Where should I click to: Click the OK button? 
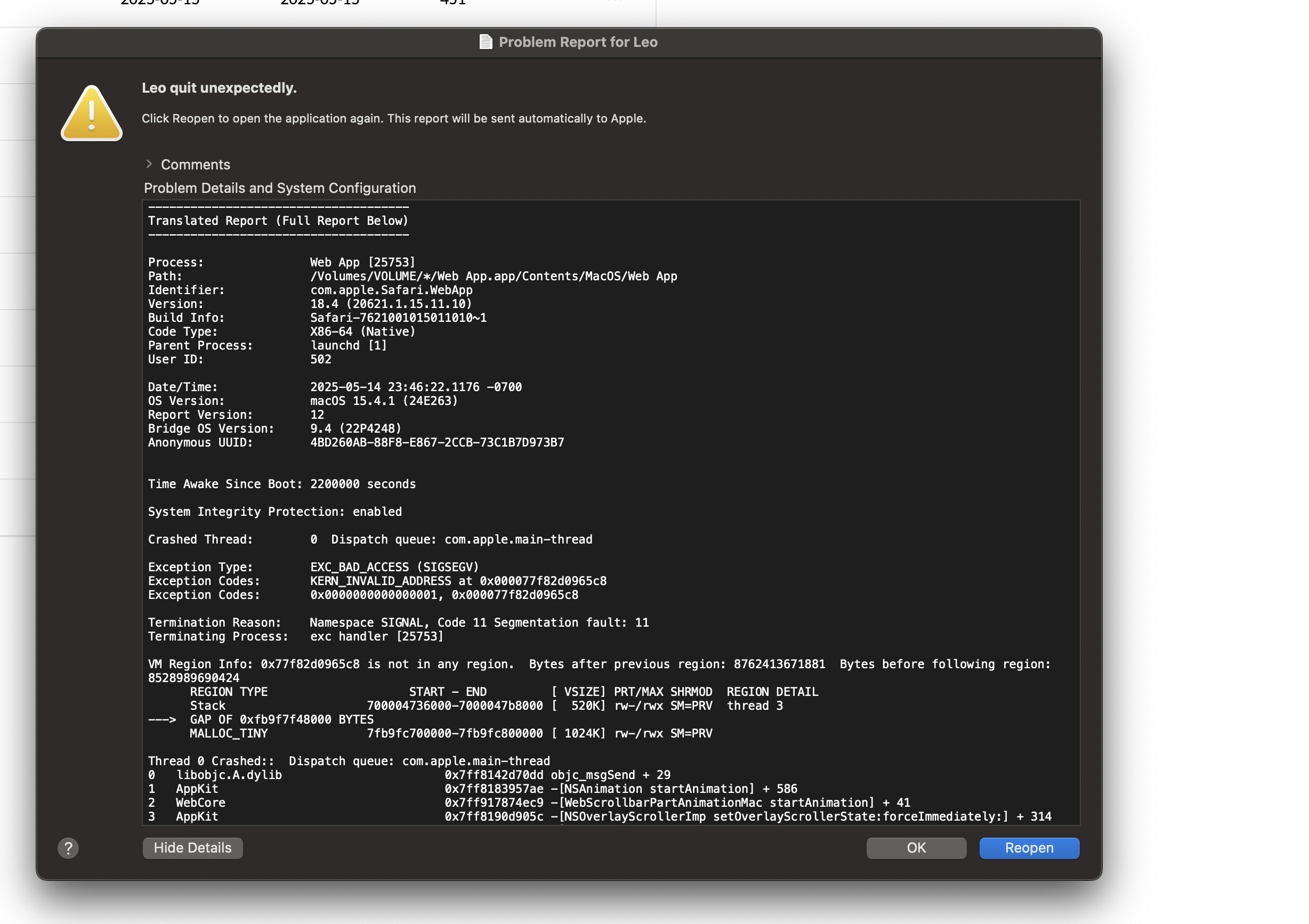click(x=916, y=848)
